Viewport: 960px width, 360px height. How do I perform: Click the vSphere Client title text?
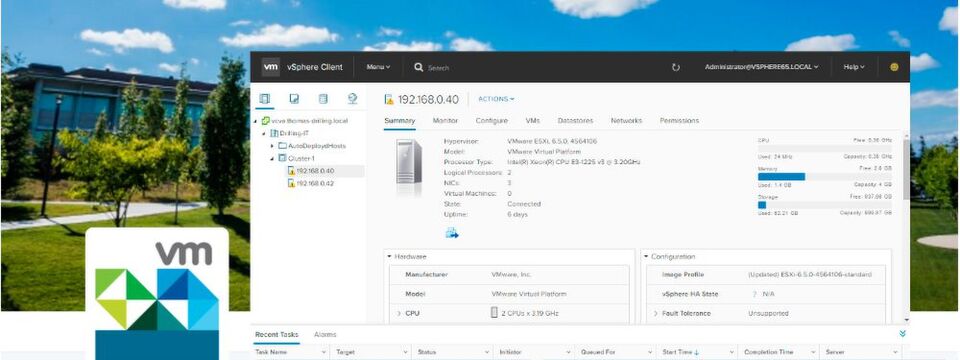315,67
